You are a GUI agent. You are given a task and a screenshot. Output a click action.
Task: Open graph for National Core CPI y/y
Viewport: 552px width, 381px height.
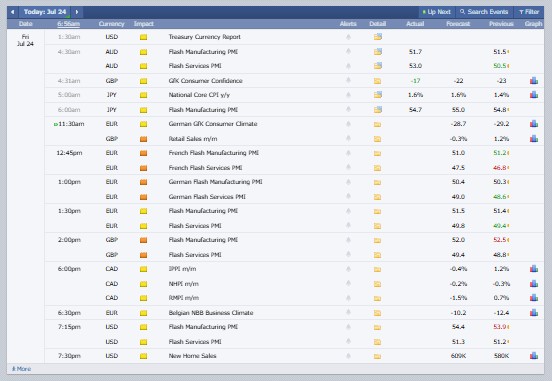click(x=534, y=94)
